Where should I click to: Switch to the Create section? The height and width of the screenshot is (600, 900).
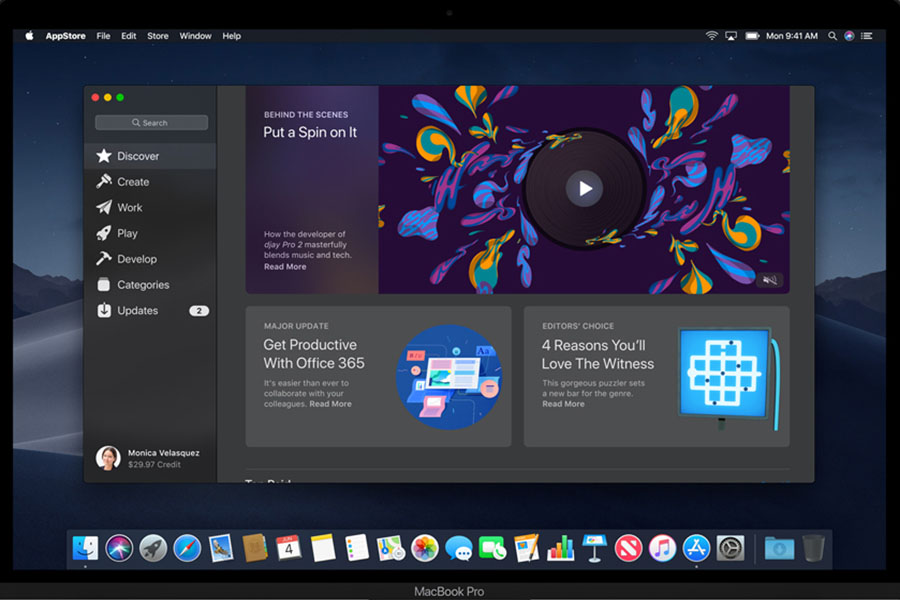click(x=150, y=182)
